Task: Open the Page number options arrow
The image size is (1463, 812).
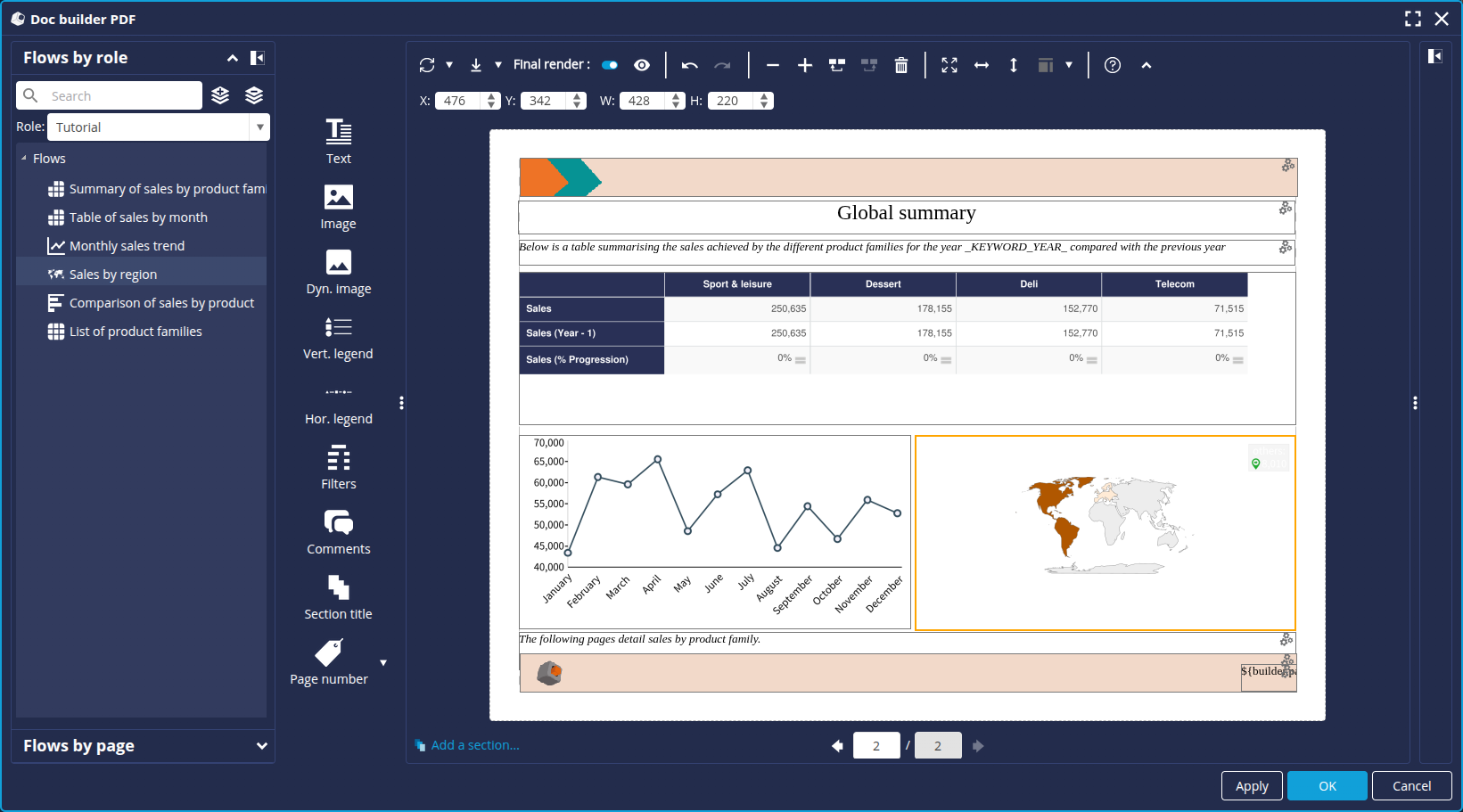Action: pos(383,663)
